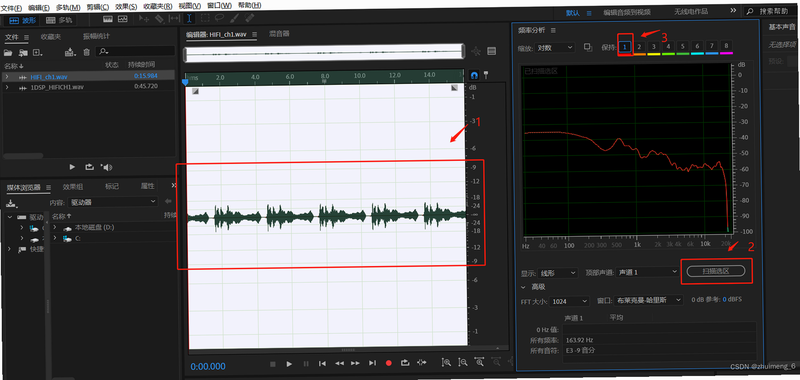Open 内容 驱动器 dropdown
Screen dimensions: 800x380
coord(112,202)
